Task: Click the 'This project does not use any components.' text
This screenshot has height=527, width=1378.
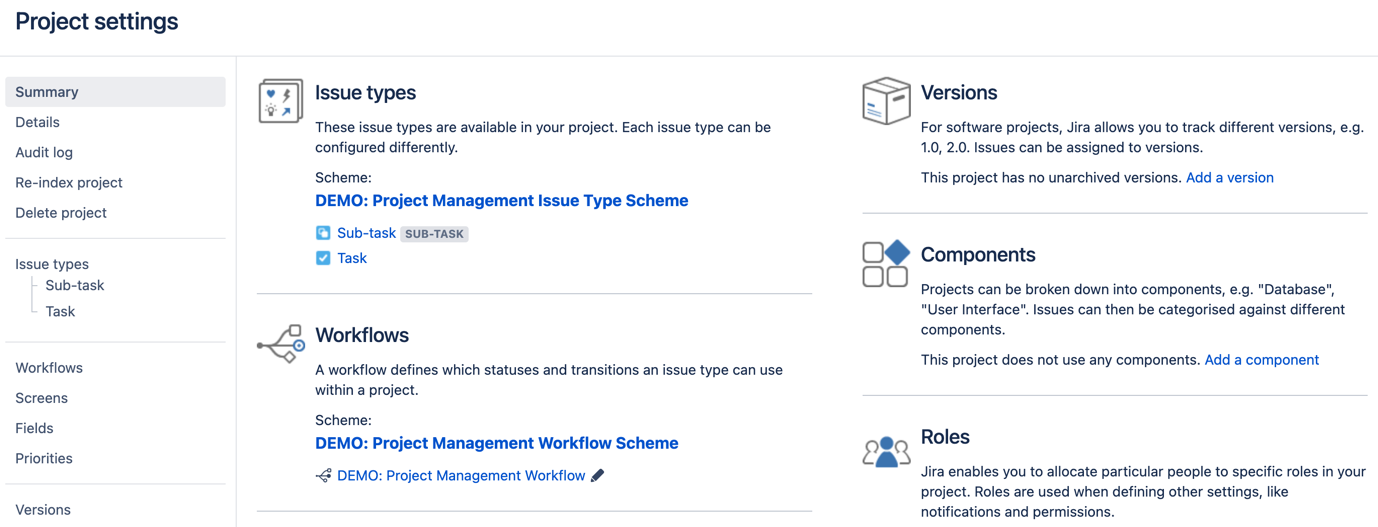Action: 1060,360
